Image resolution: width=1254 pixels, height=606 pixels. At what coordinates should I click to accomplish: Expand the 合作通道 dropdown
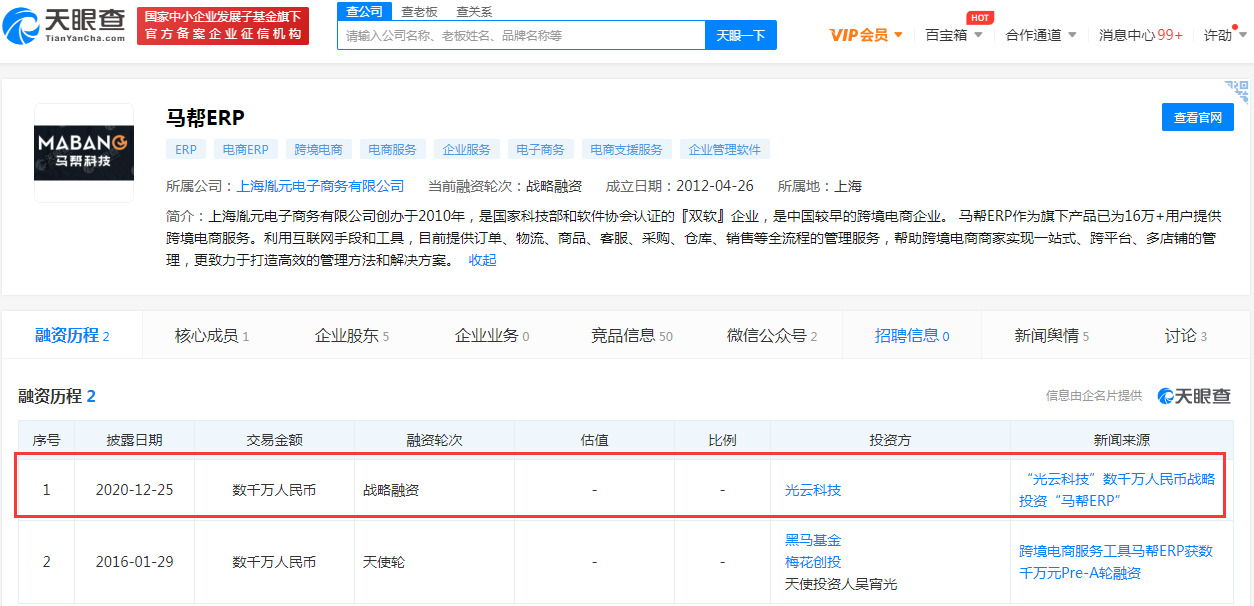1041,35
